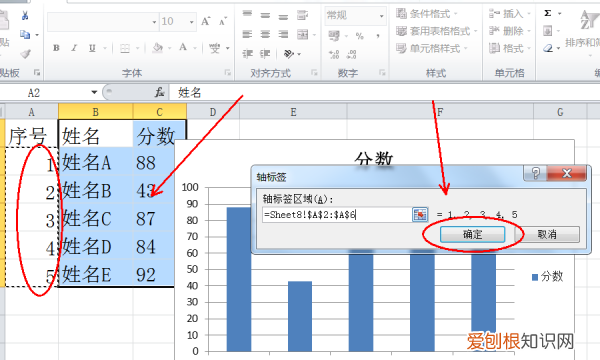This screenshot has width=600, height=360.
Task: Open the Number group dialog launcher
Action: coord(382,72)
